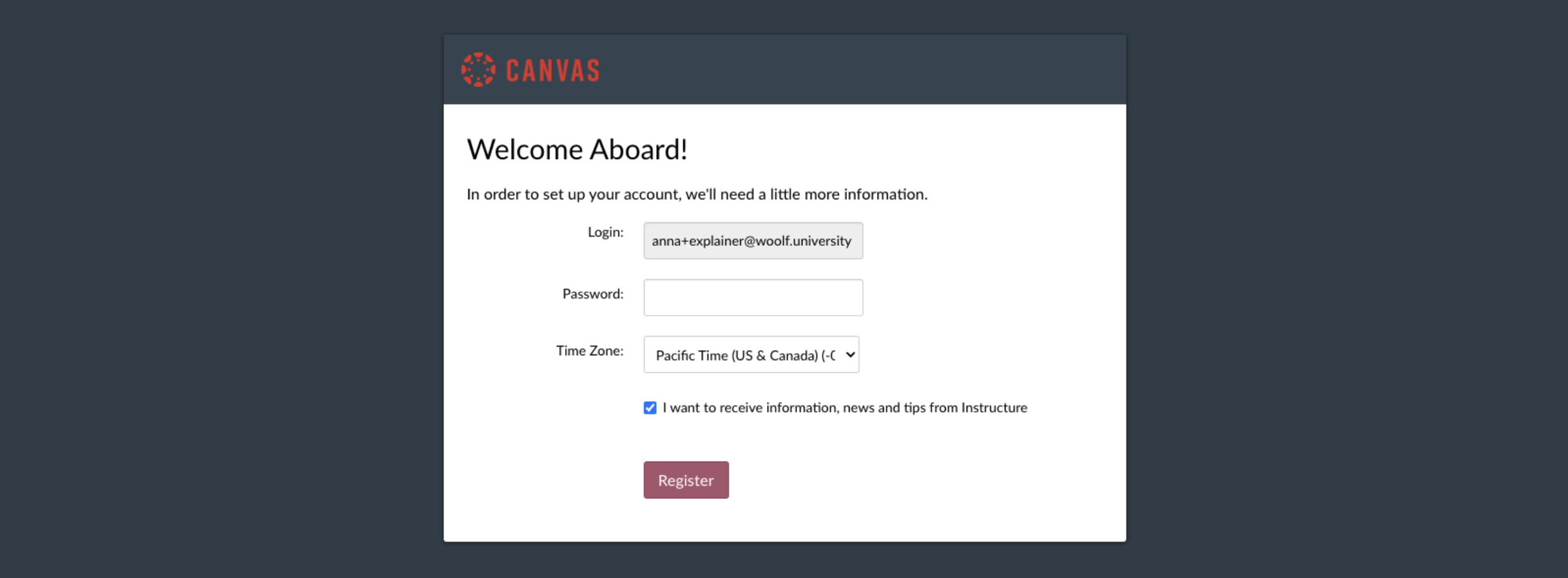Screen dimensions: 1568x578
Task: Click the chevron arrow on Time Zone selector
Action: (850, 355)
